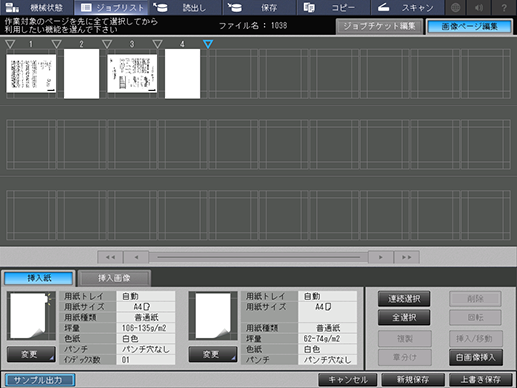This screenshot has width=517, height=388.
Task: Click the 用紙種類 label in the index paper table
Action: tap(80, 317)
